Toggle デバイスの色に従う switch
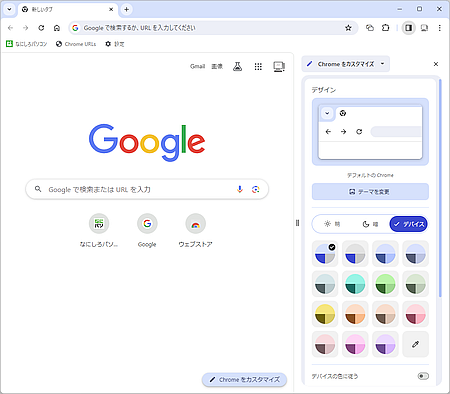The width and height of the screenshot is (450, 394). pos(423,376)
